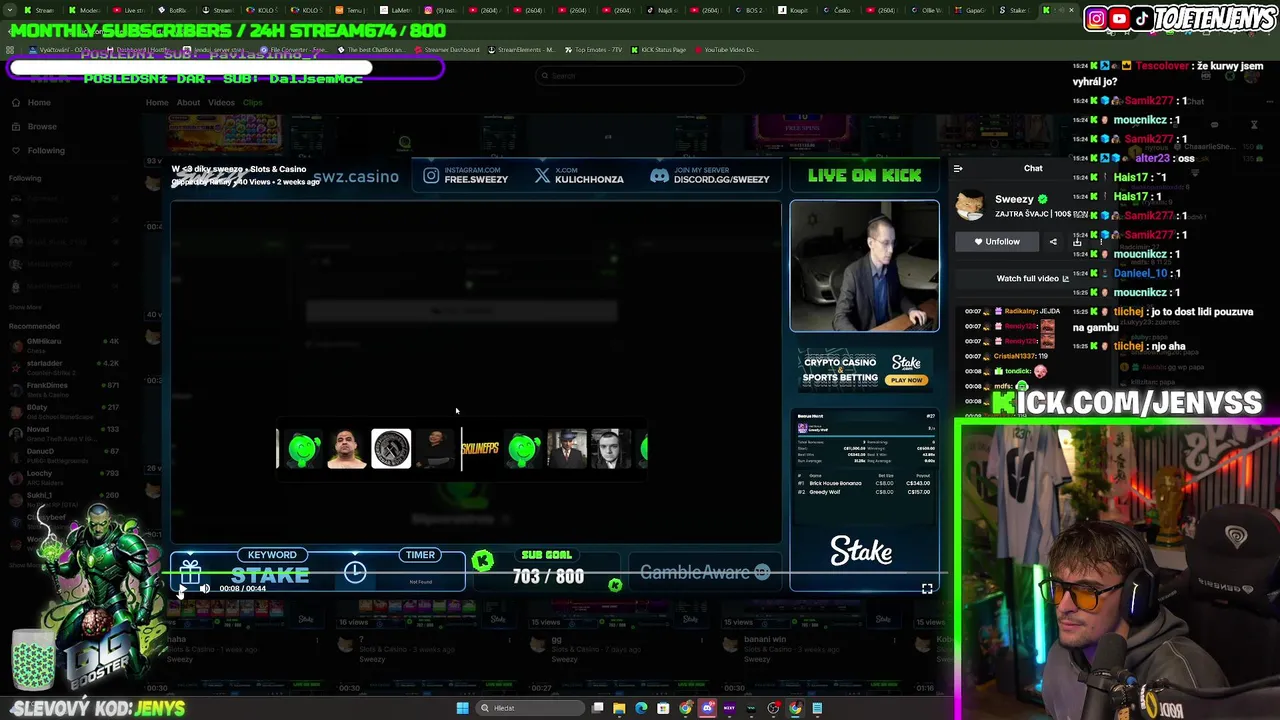This screenshot has height=720, width=1280.
Task: Open the clip titled haha
Action: tap(175, 639)
